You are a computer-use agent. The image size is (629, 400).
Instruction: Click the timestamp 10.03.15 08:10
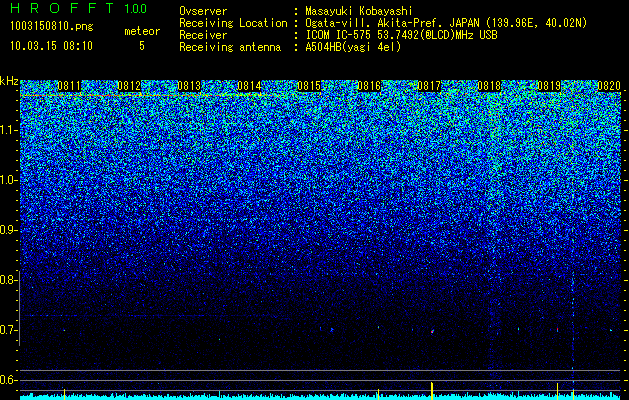[51, 45]
